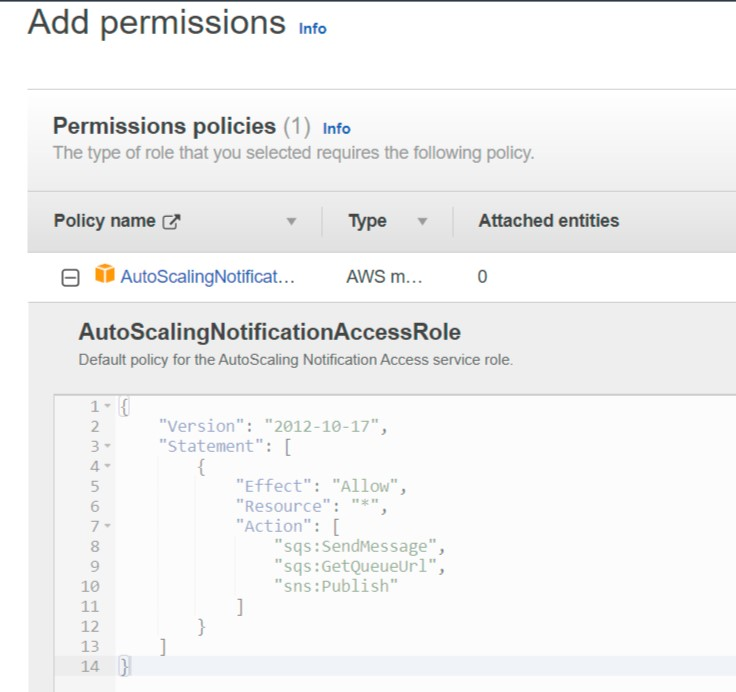Open Info link beside Add permissions heading
The image size is (736, 692).
313,29
